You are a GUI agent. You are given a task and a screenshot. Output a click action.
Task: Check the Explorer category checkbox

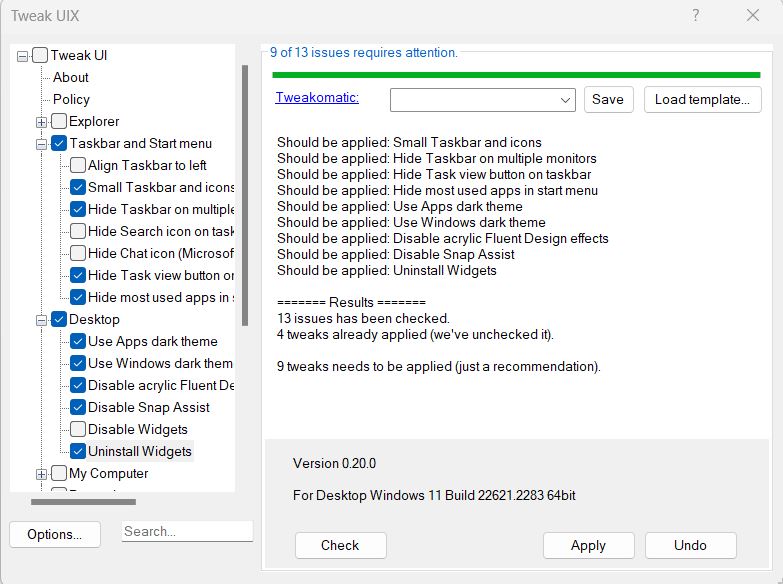(59, 121)
